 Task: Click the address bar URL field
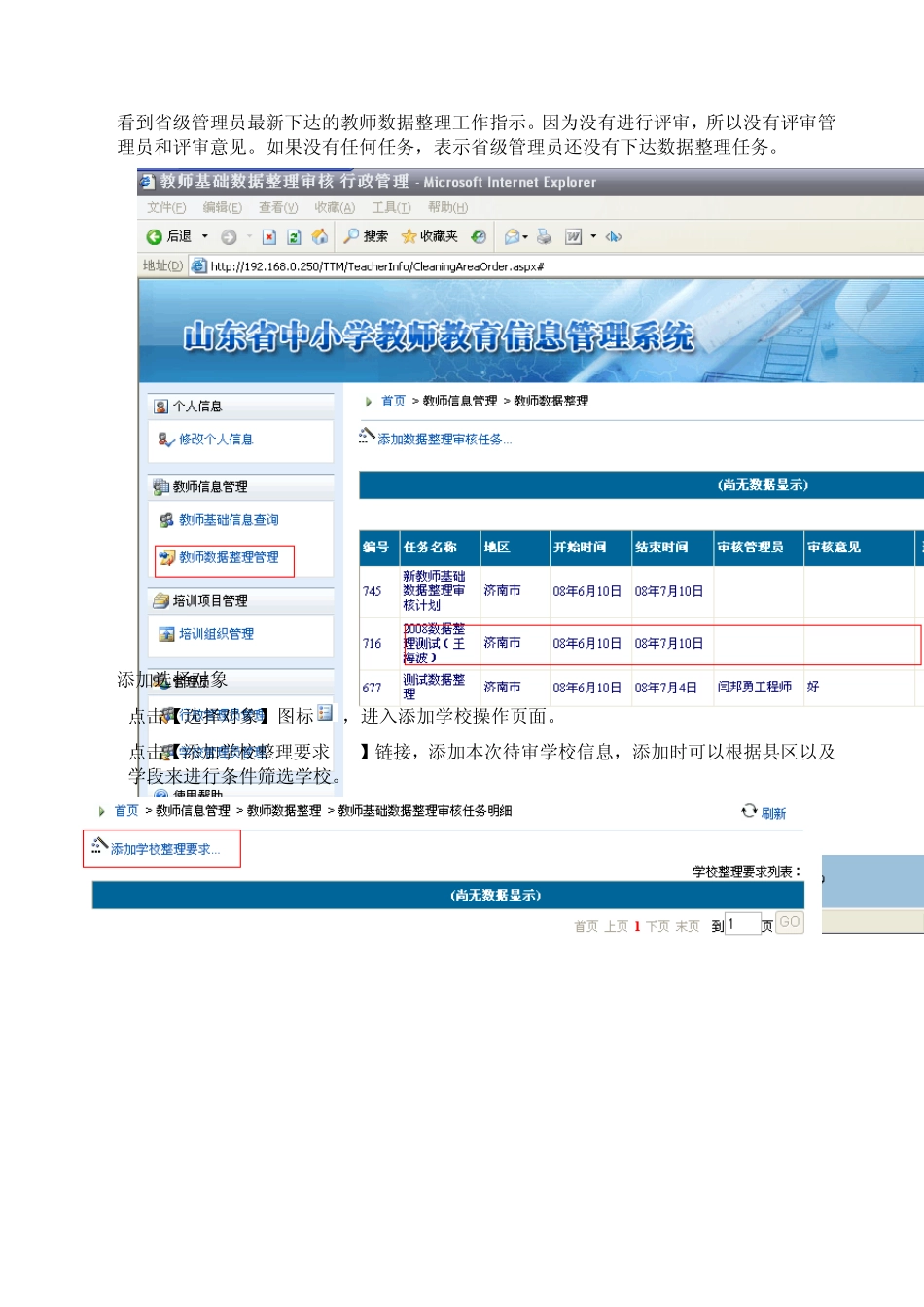pos(554,265)
